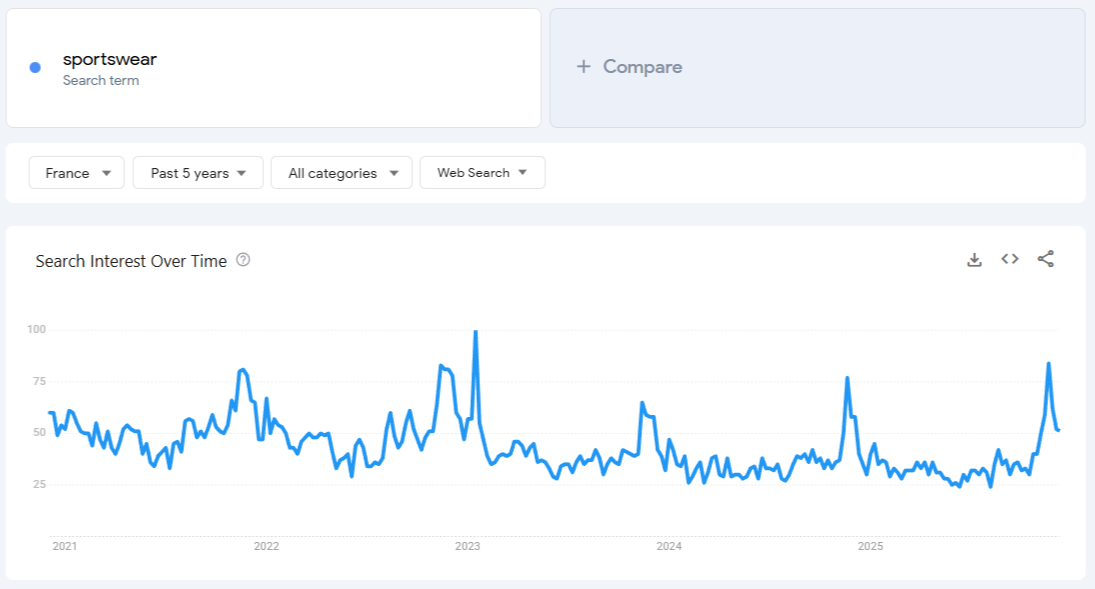The height and width of the screenshot is (589, 1095).
Task: Download the Search Interest chart as CSV
Action: point(974,258)
